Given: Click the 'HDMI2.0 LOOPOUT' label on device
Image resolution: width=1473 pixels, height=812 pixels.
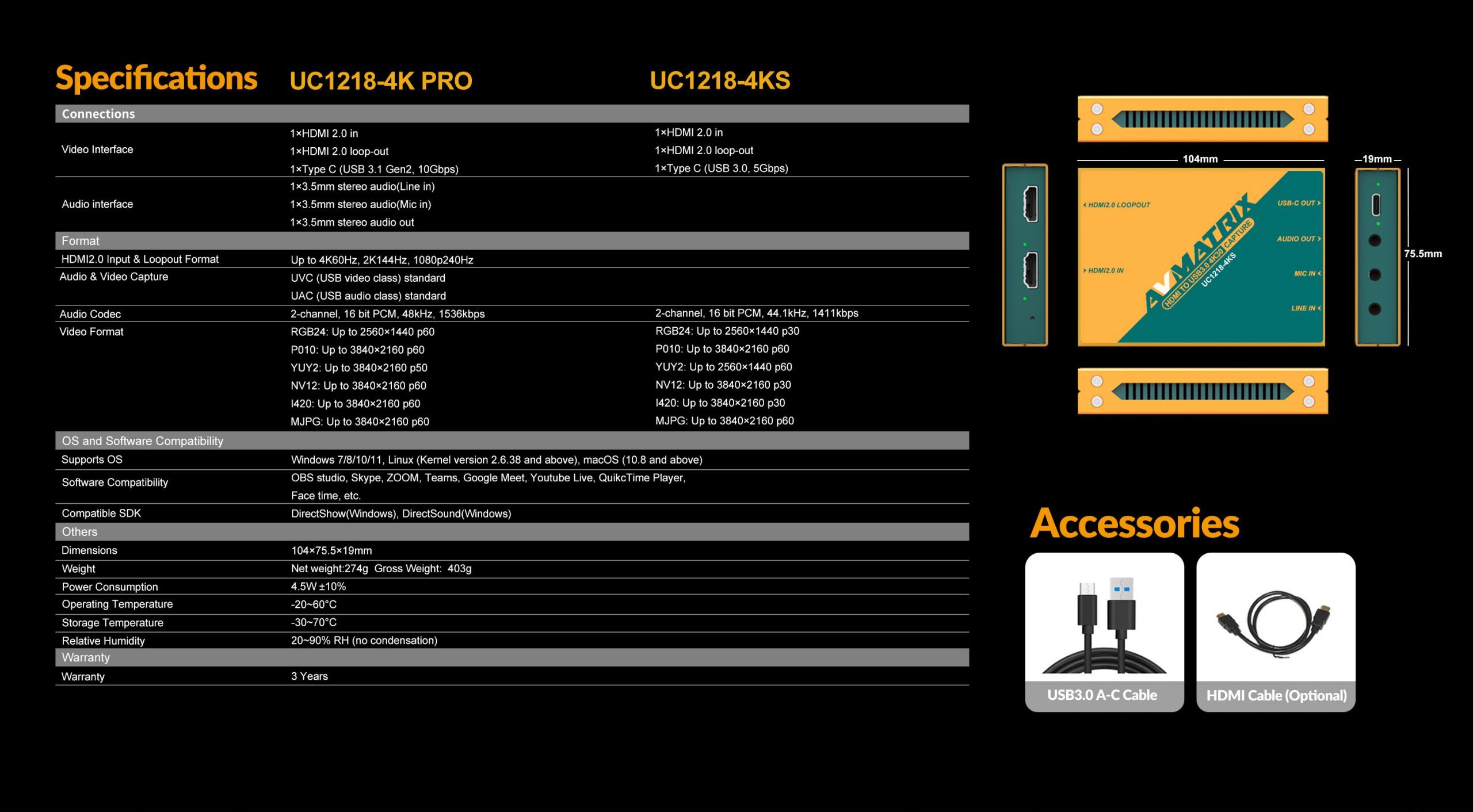Looking at the screenshot, I should coord(1116,205).
